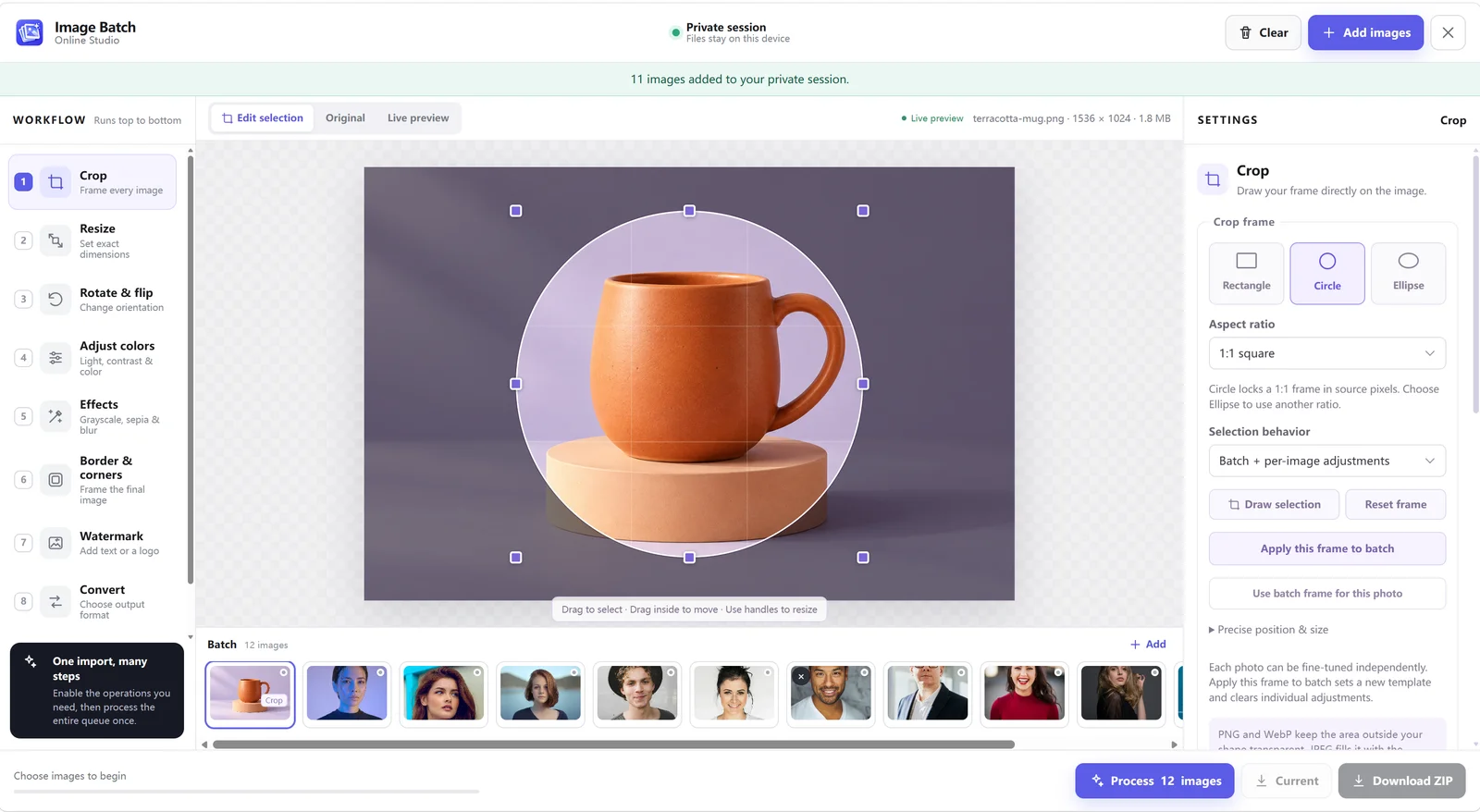Open the Rotate & flip workflow step
The width and height of the screenshot is (1480, 812).
pyautogui.click(x=92, y=299)
